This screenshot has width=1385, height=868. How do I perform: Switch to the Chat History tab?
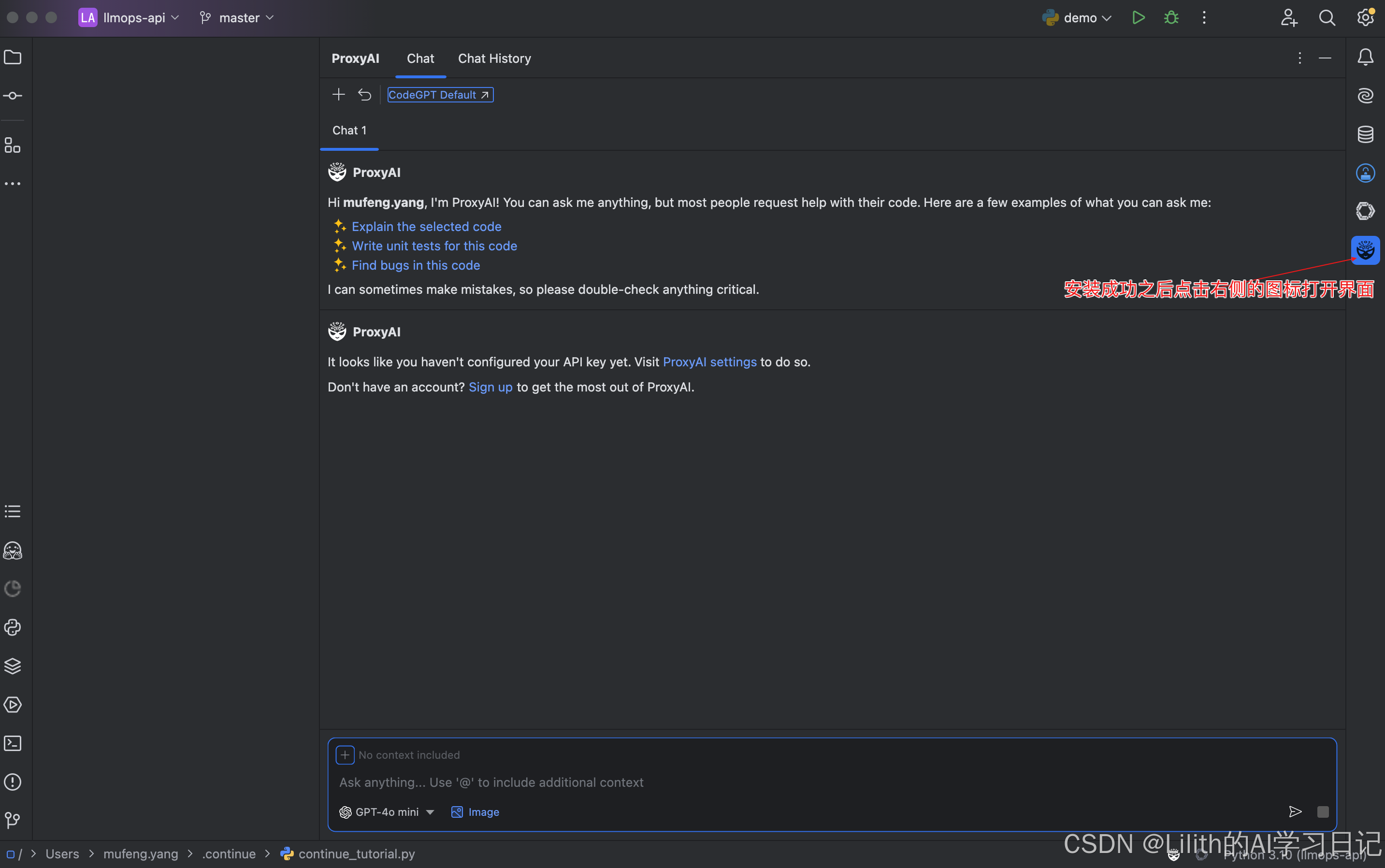point(494,58)
